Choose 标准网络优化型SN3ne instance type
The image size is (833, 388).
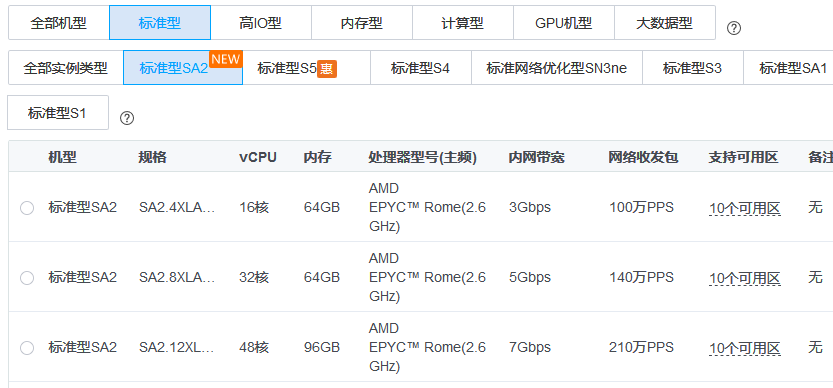click(x=557, y=68)
